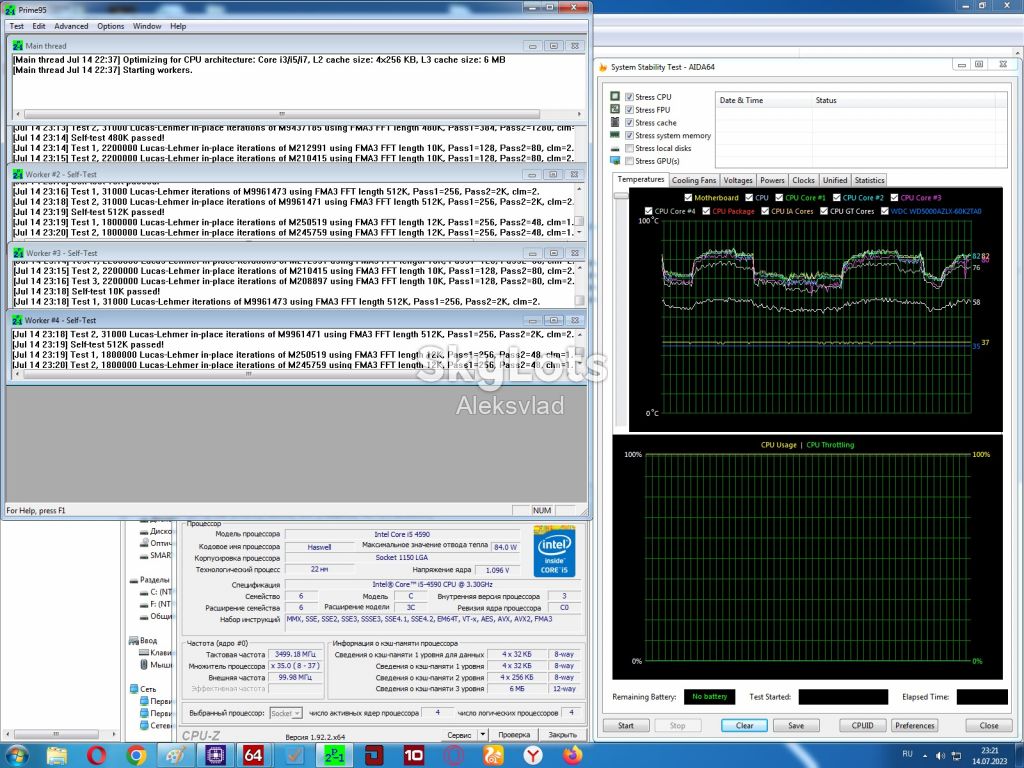Enable Stress local disks
This screenshot has width=1024, height=768.
(630, 148)
